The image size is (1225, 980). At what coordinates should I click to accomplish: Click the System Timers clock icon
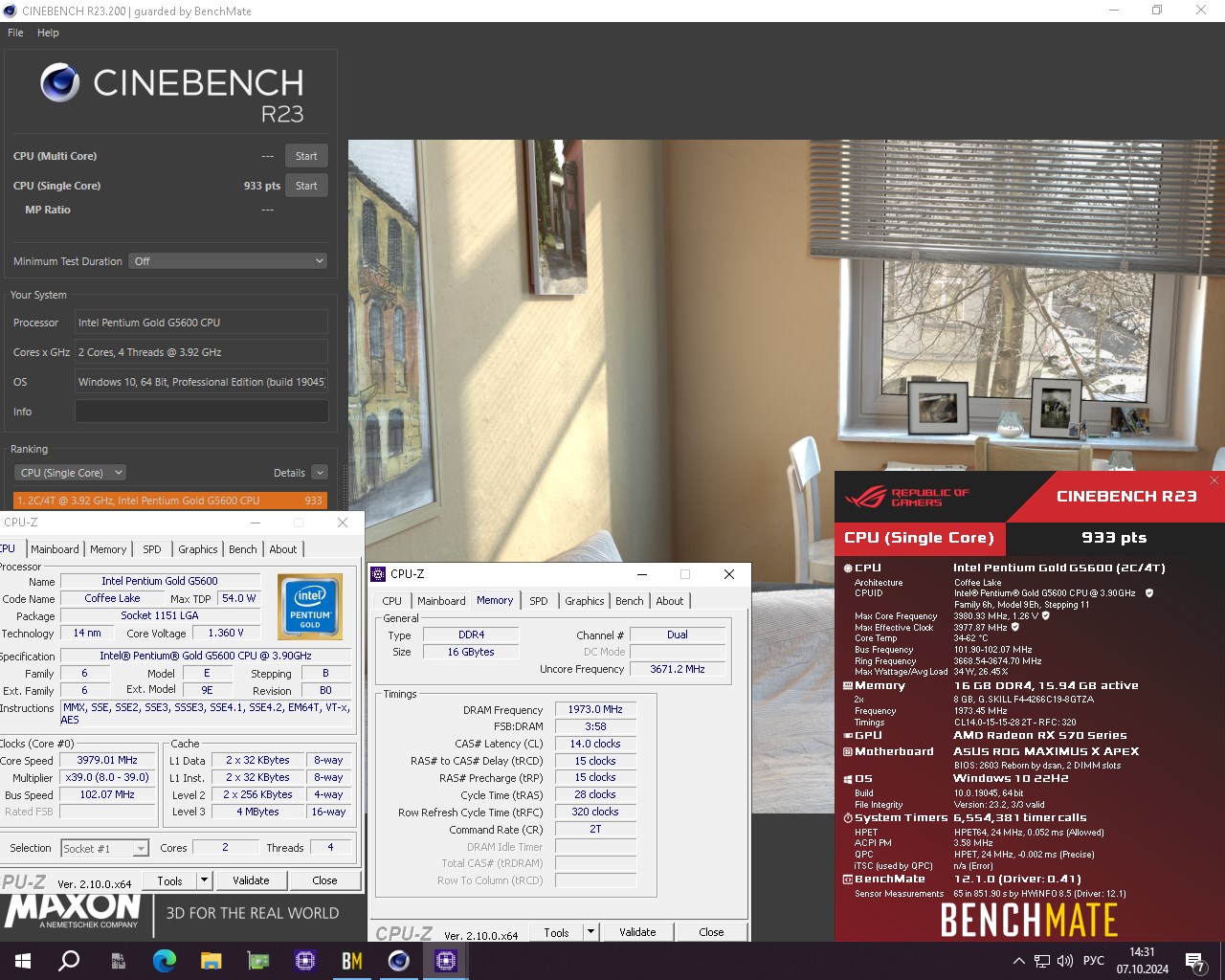848,818
